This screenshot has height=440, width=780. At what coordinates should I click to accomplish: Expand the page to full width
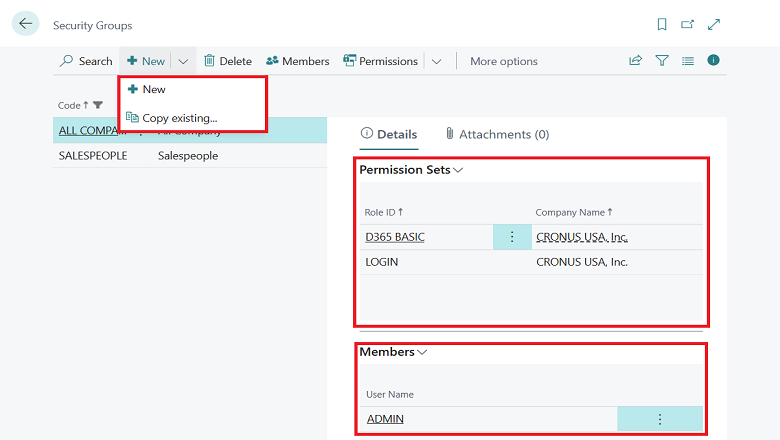[714, 24]
